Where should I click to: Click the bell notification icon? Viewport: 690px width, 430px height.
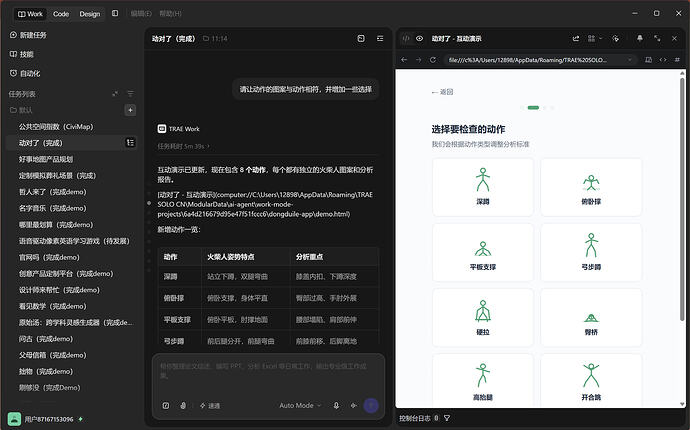click(x=640, y=39)
